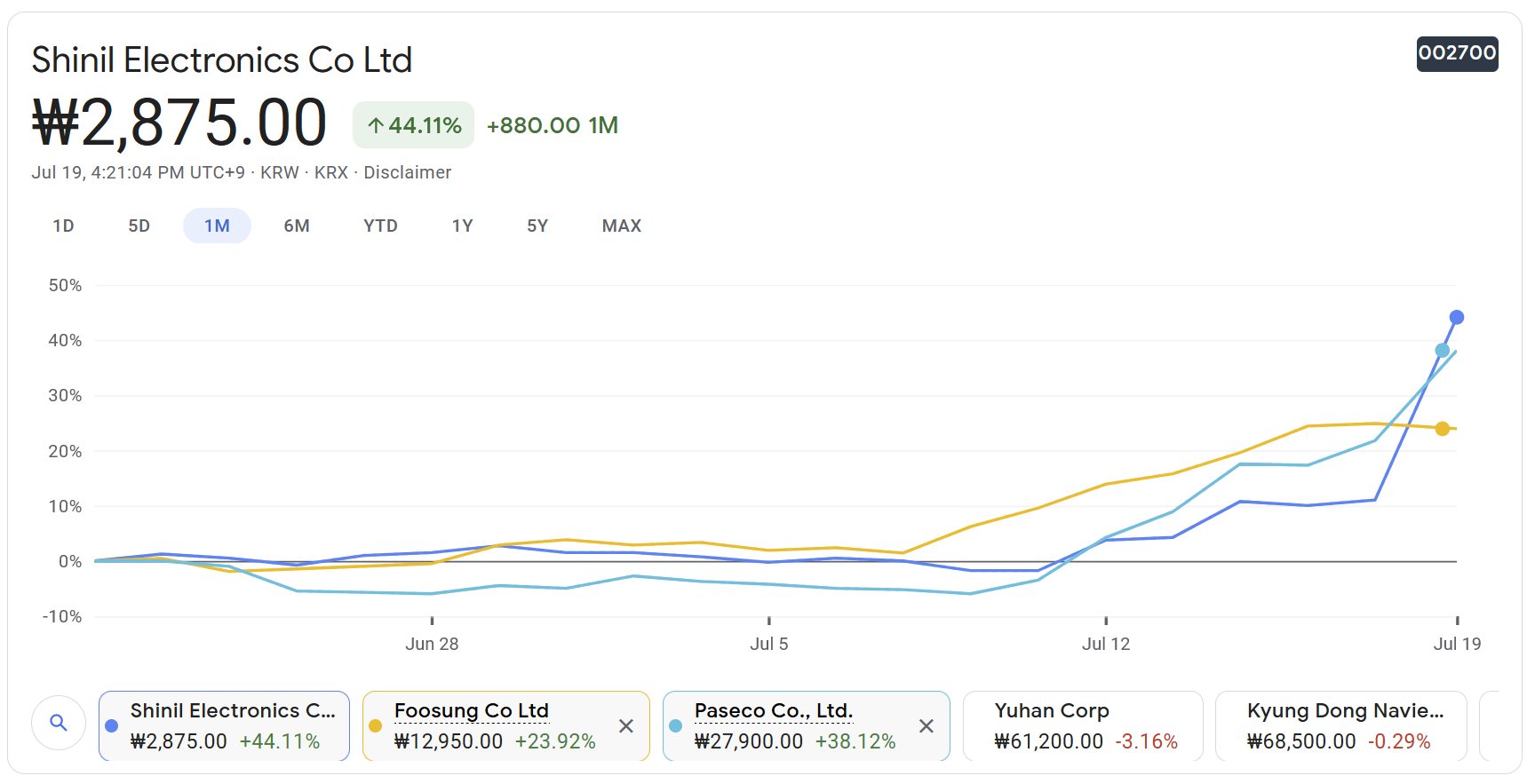Add Kyung Dong Navien to comparison

coord(1340,726)
